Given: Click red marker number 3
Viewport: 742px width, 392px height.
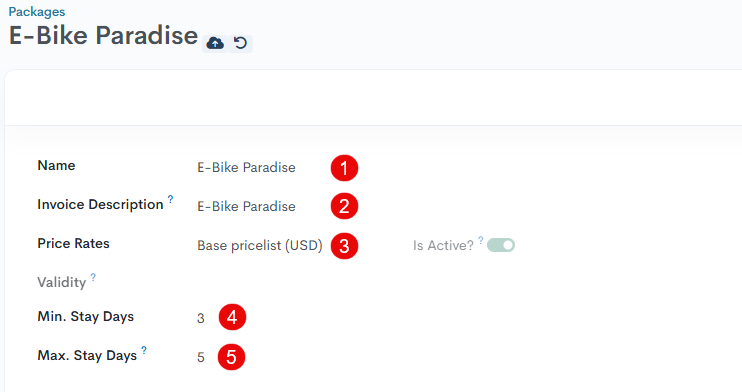Looking at the screenshot, I should [344, 246].
